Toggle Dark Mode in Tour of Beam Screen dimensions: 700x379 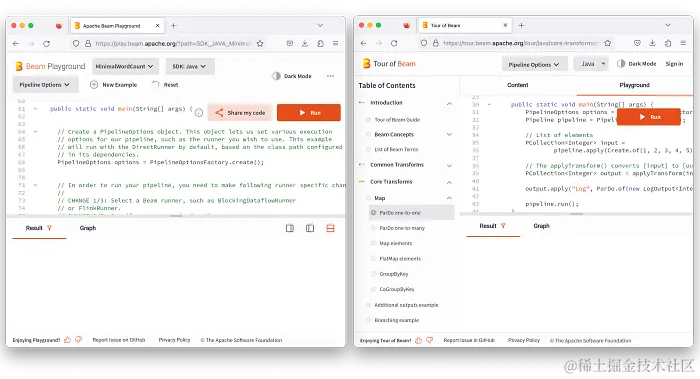coord(637,64)
